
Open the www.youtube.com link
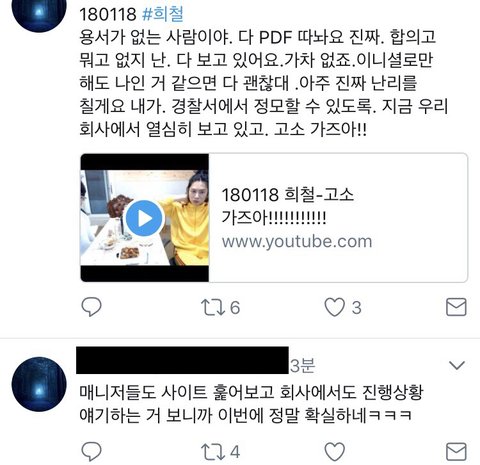[x=297, y=241]
